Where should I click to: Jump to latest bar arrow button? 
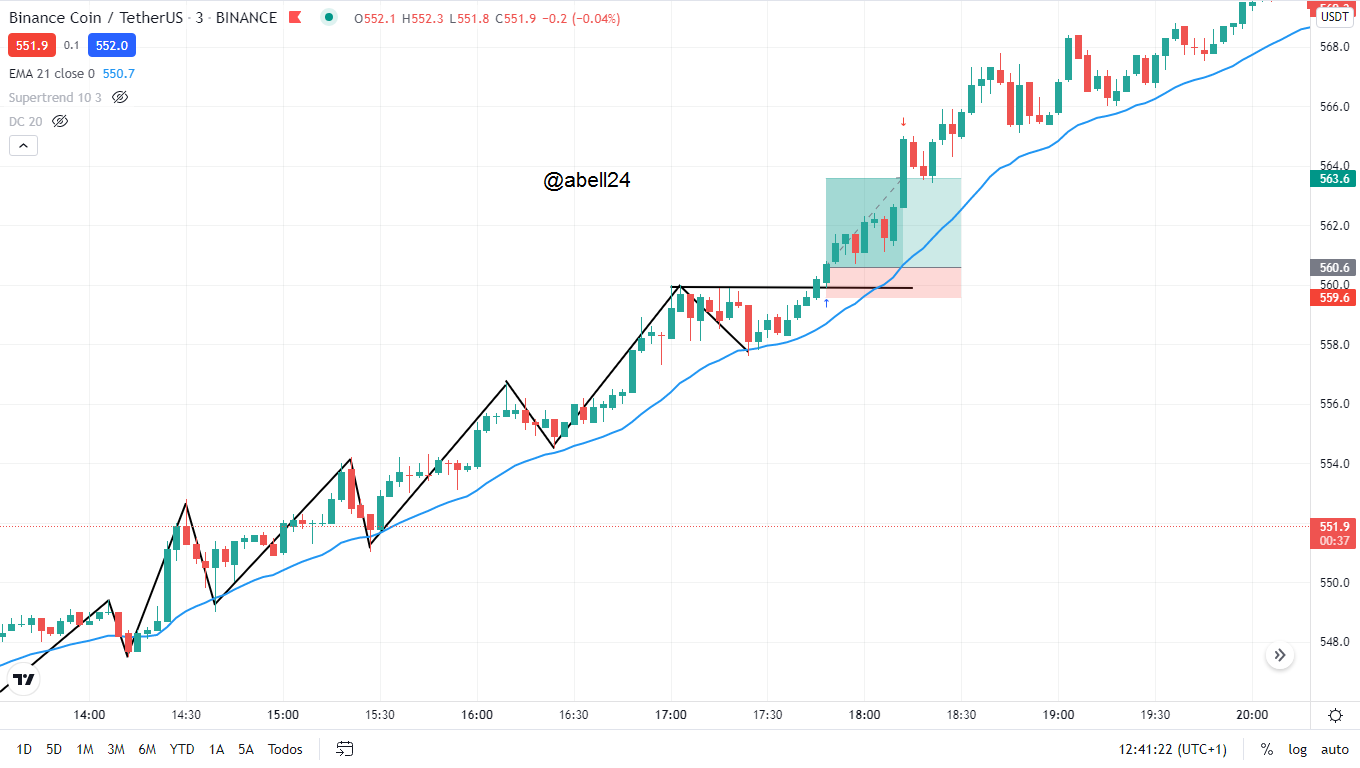1280,657
